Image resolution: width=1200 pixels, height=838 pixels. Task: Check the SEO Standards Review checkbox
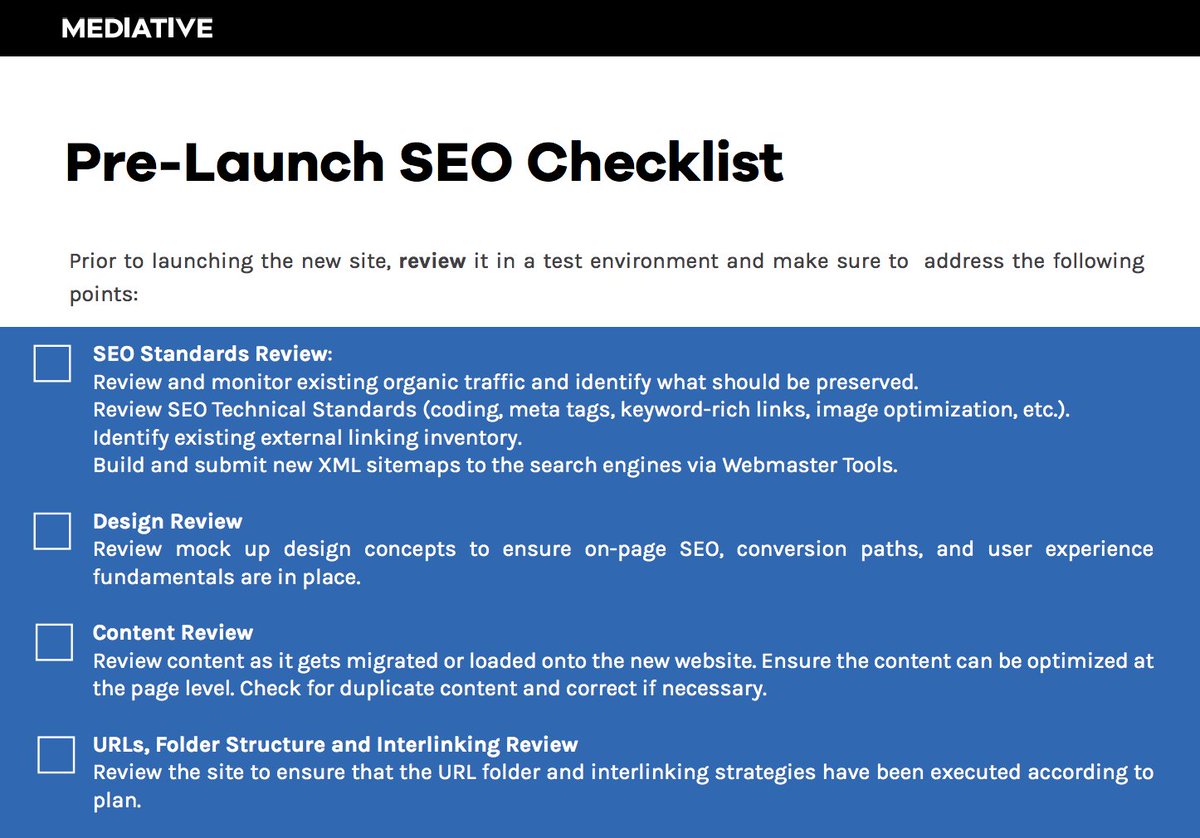point(52,363)
